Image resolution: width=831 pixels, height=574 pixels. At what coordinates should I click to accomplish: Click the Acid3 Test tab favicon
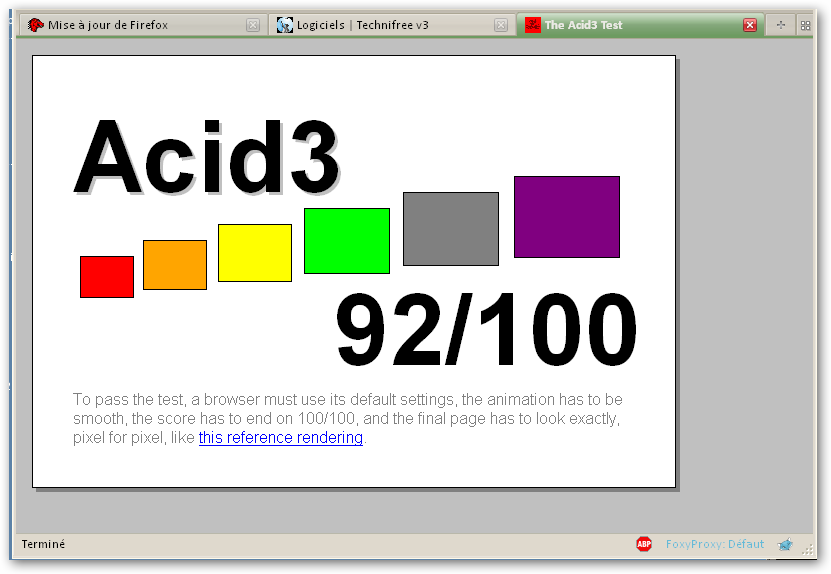point(533,25)
